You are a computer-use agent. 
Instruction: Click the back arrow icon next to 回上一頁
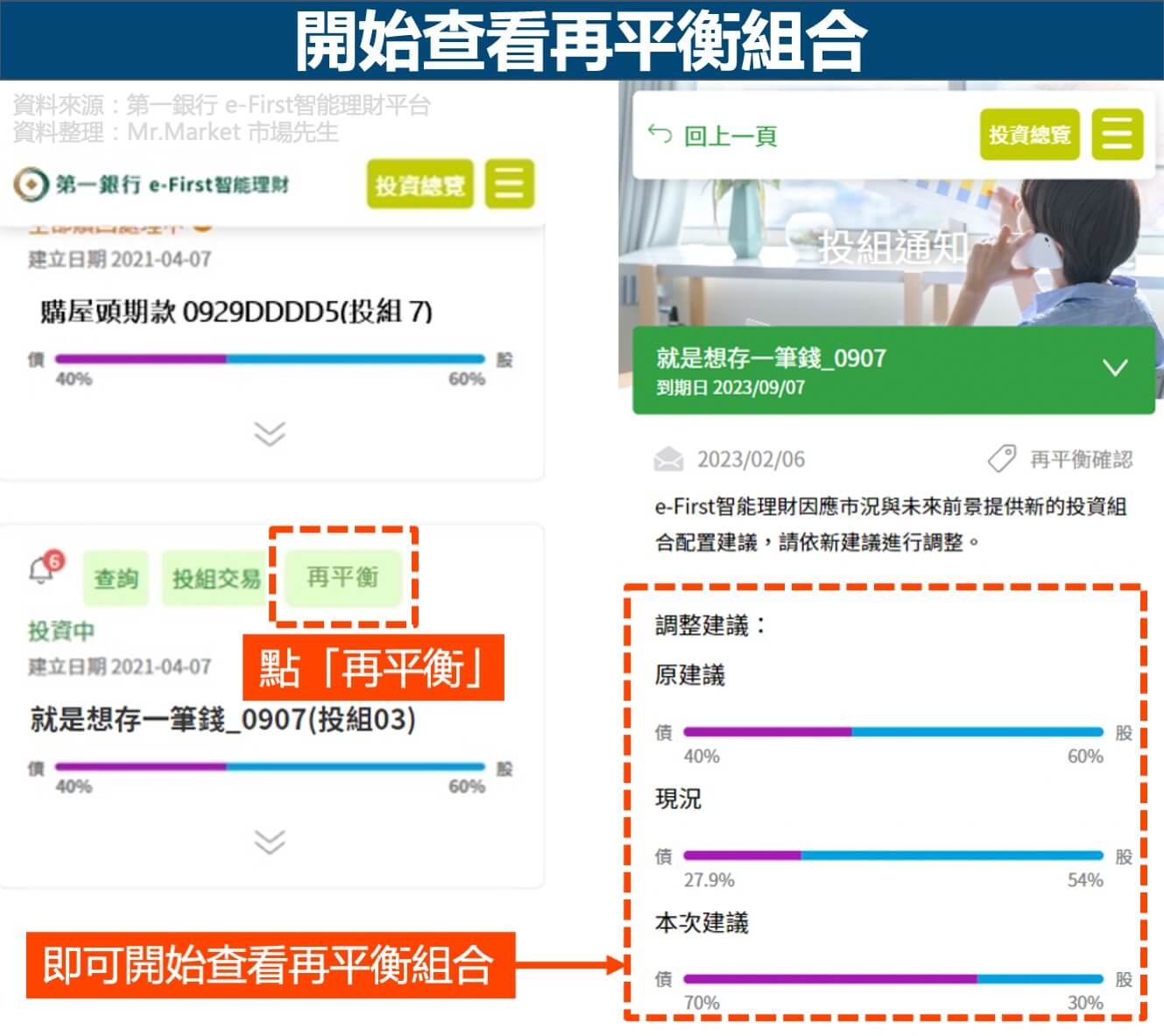659,134
